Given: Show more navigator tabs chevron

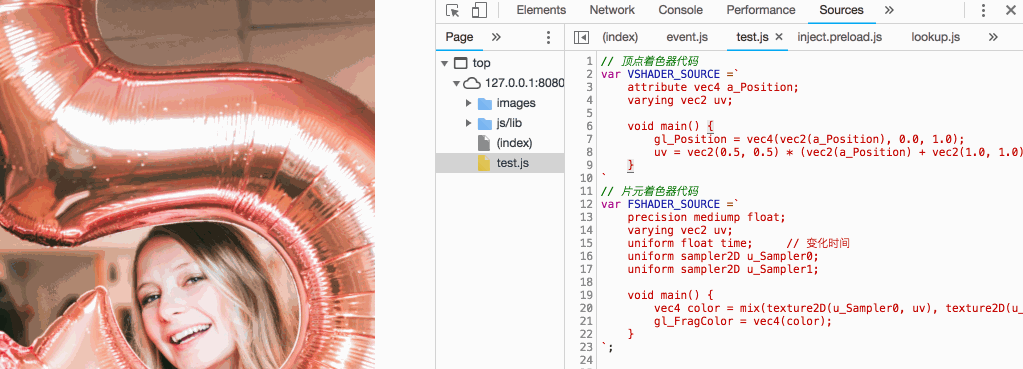Looking at the screenshot, I should [x=496, y=37].
